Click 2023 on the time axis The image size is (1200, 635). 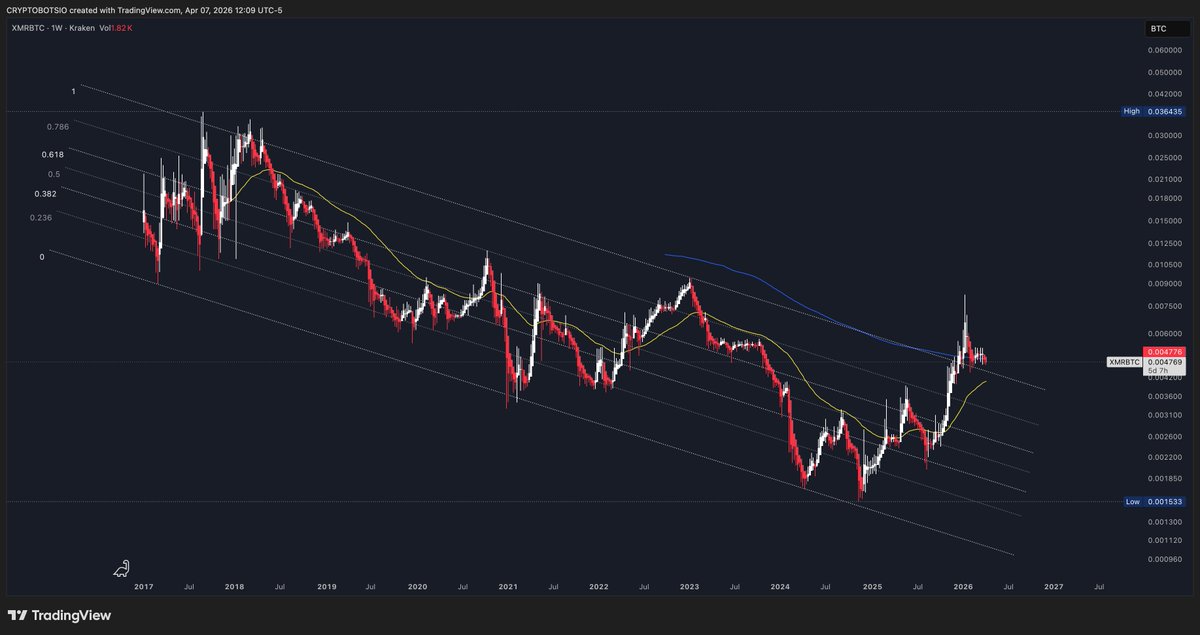(689, 588)
